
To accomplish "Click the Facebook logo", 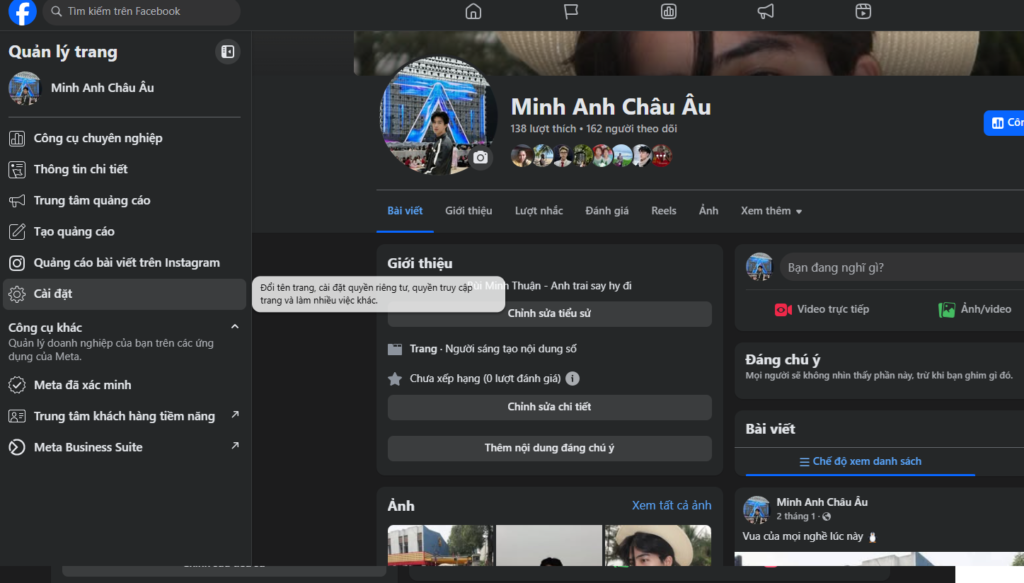I will (21, 12).
